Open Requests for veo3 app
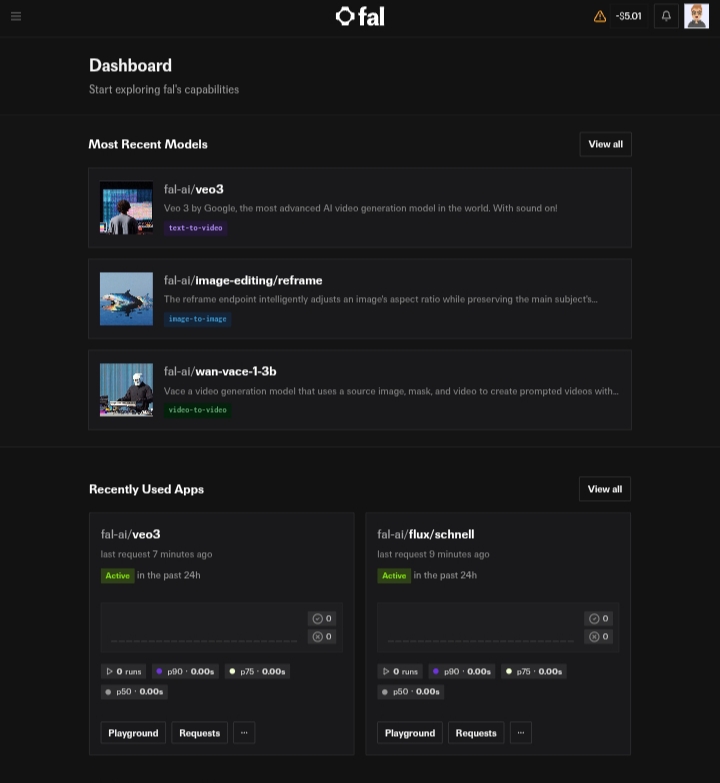 coord(200,733)
